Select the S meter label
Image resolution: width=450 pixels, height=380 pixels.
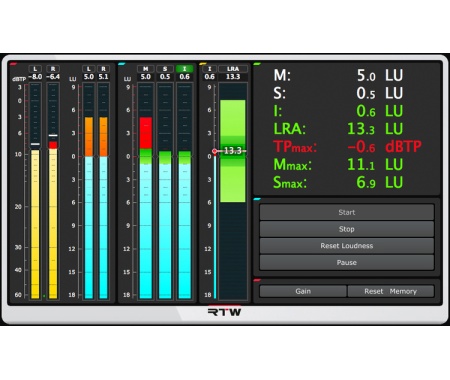coord(165,69)
